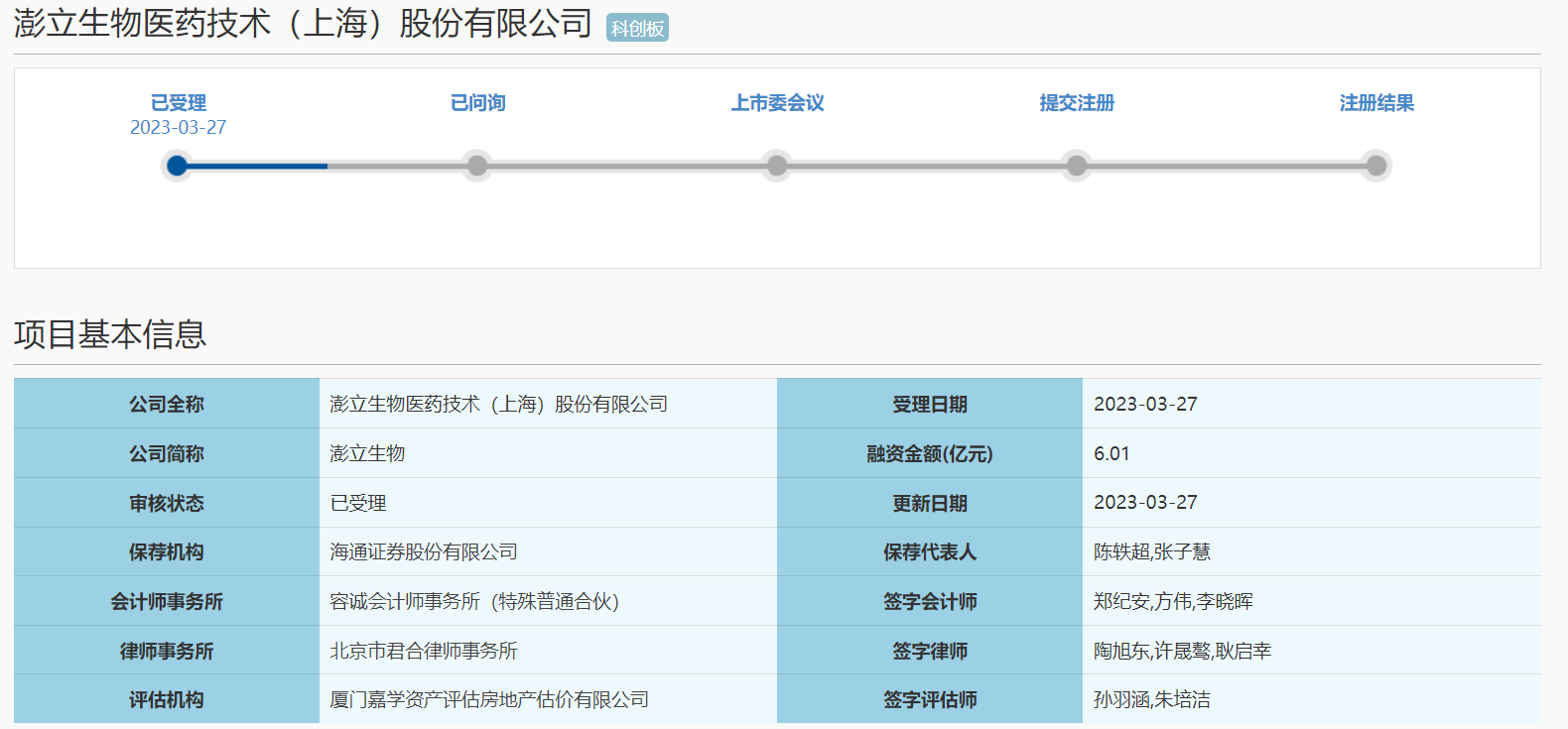
Task: Click the 科创板 badge next to company title
Action: [637, 28]
